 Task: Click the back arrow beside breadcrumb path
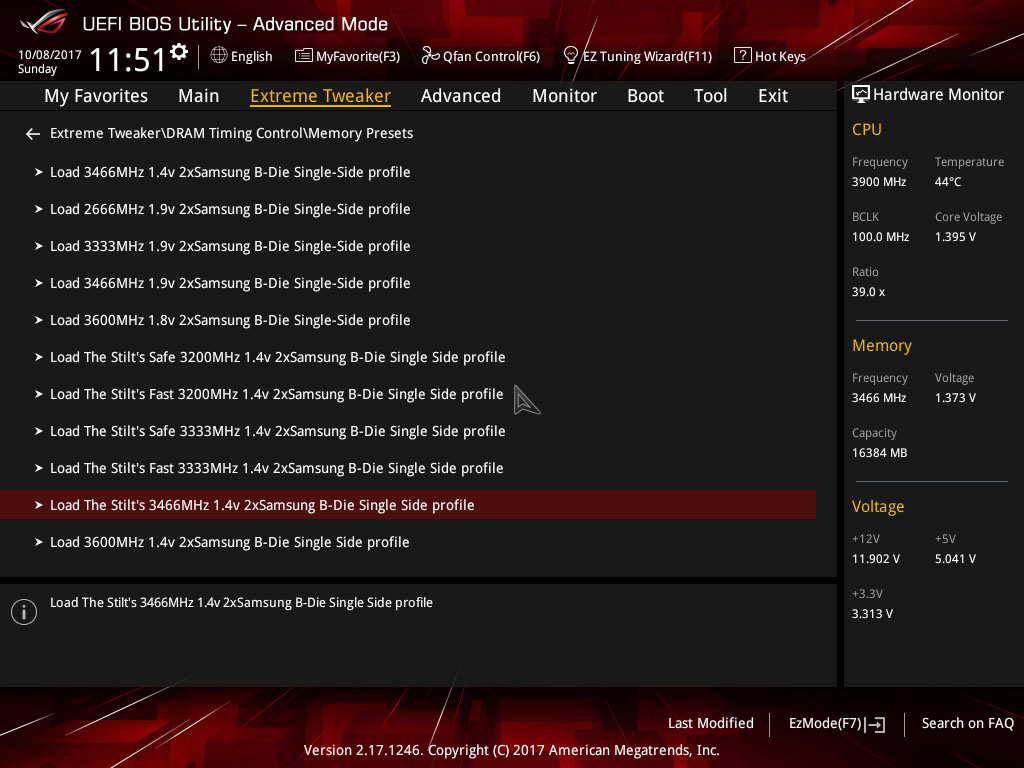(x=33, y=134)
